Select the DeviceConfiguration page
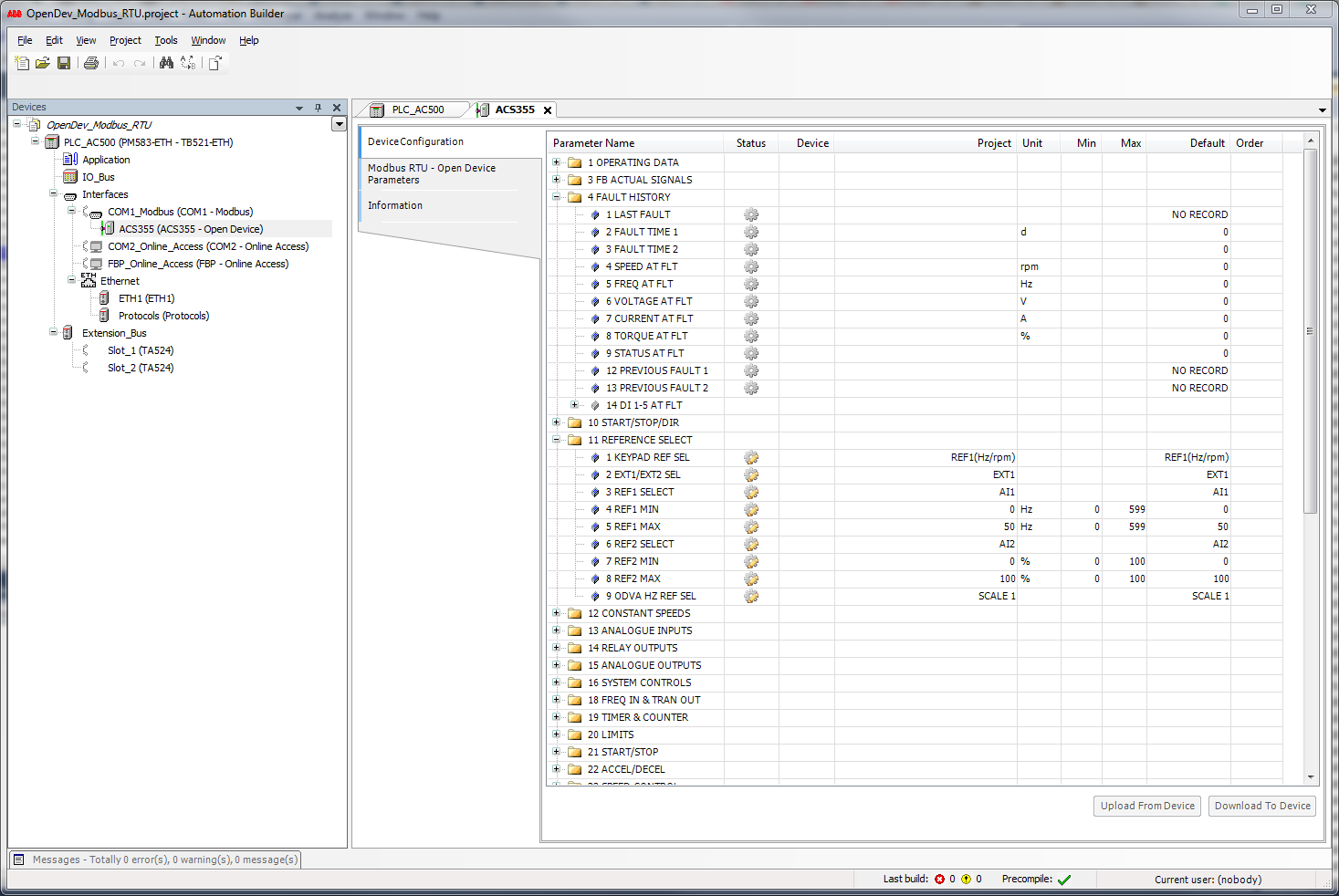Viewport: 1339px width, 896px height. click(450, 141)
